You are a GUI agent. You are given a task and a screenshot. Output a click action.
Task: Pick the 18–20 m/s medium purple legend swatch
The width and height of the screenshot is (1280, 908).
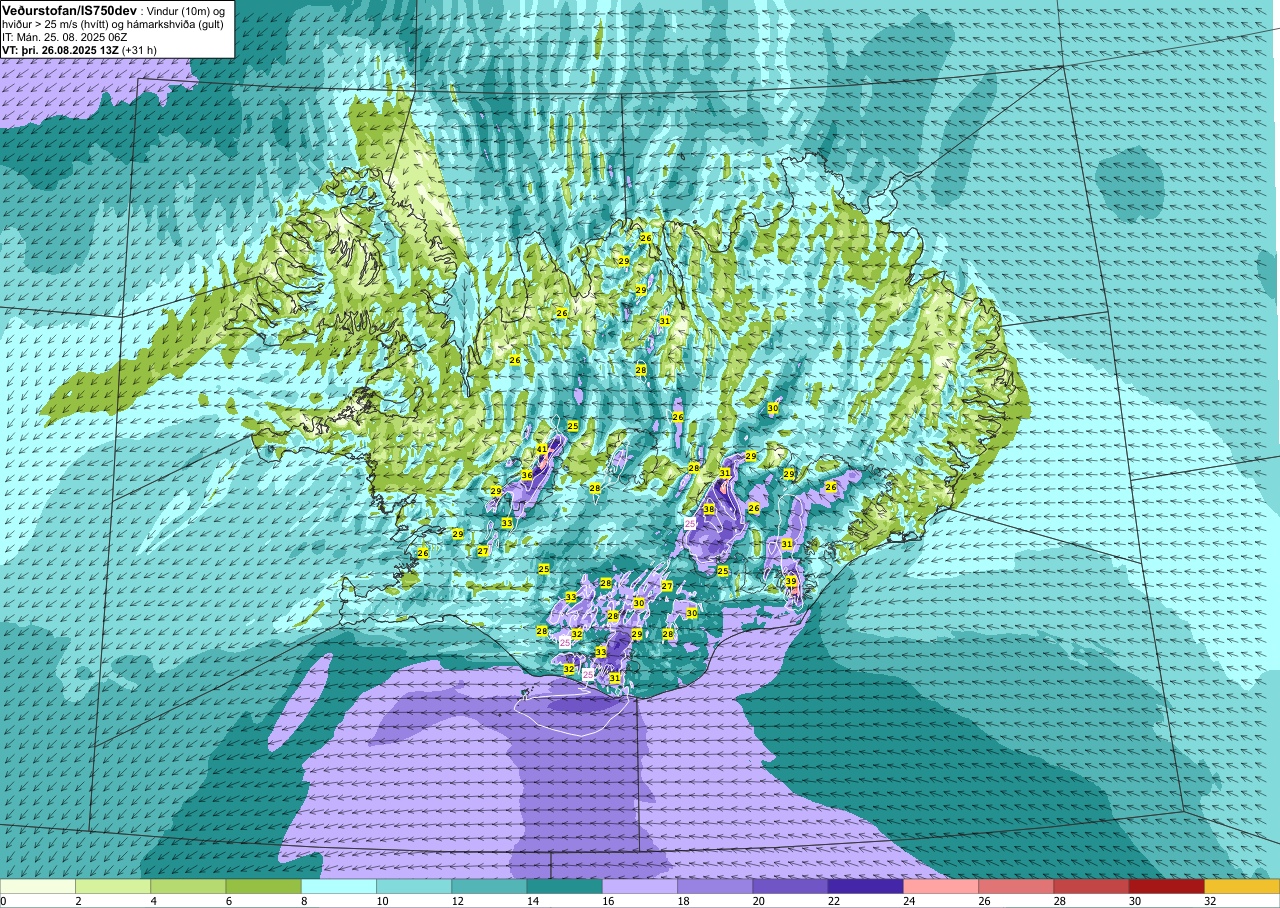coord(715,886)
